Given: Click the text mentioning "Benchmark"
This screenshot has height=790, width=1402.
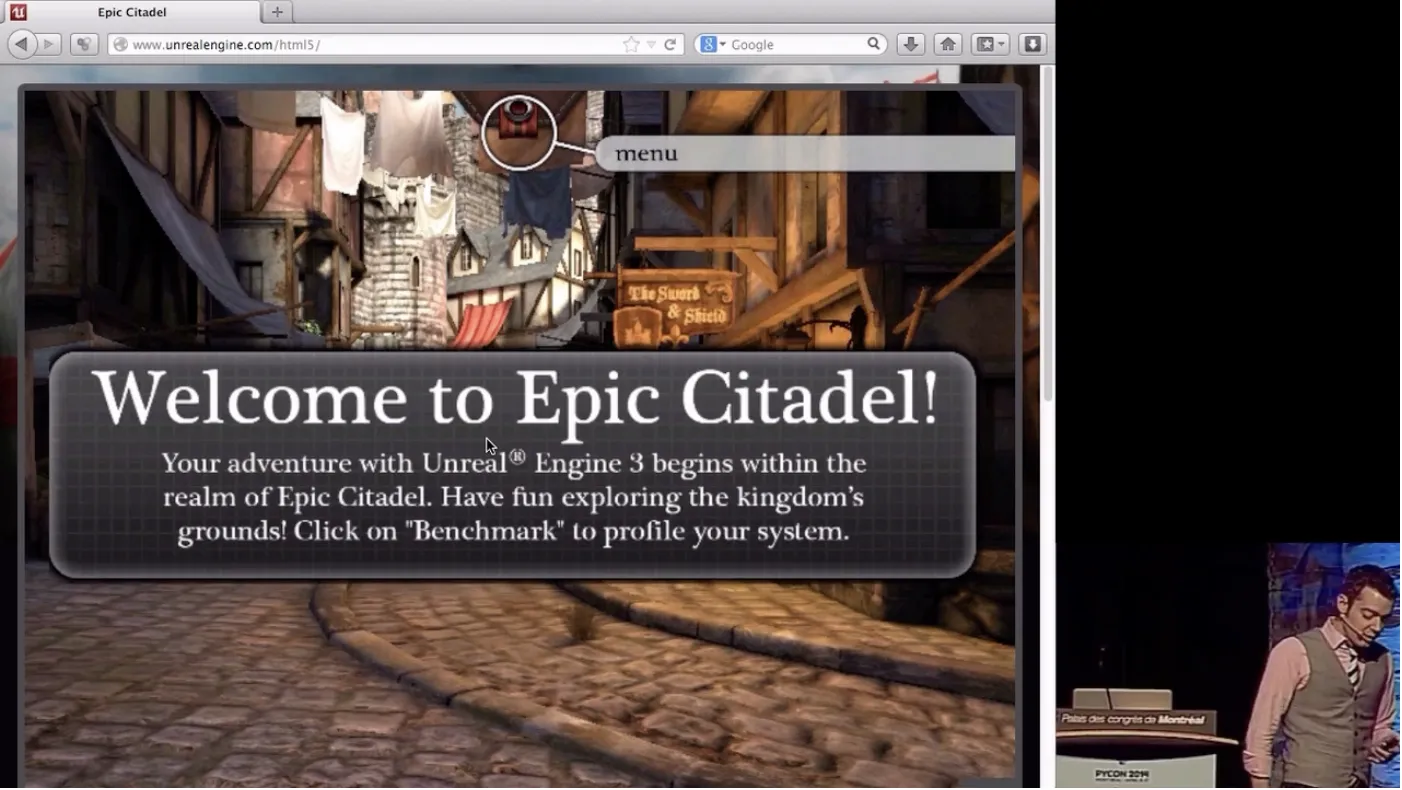Looking at the screenshot, I should pyautogui.click(x=513, y=531).
